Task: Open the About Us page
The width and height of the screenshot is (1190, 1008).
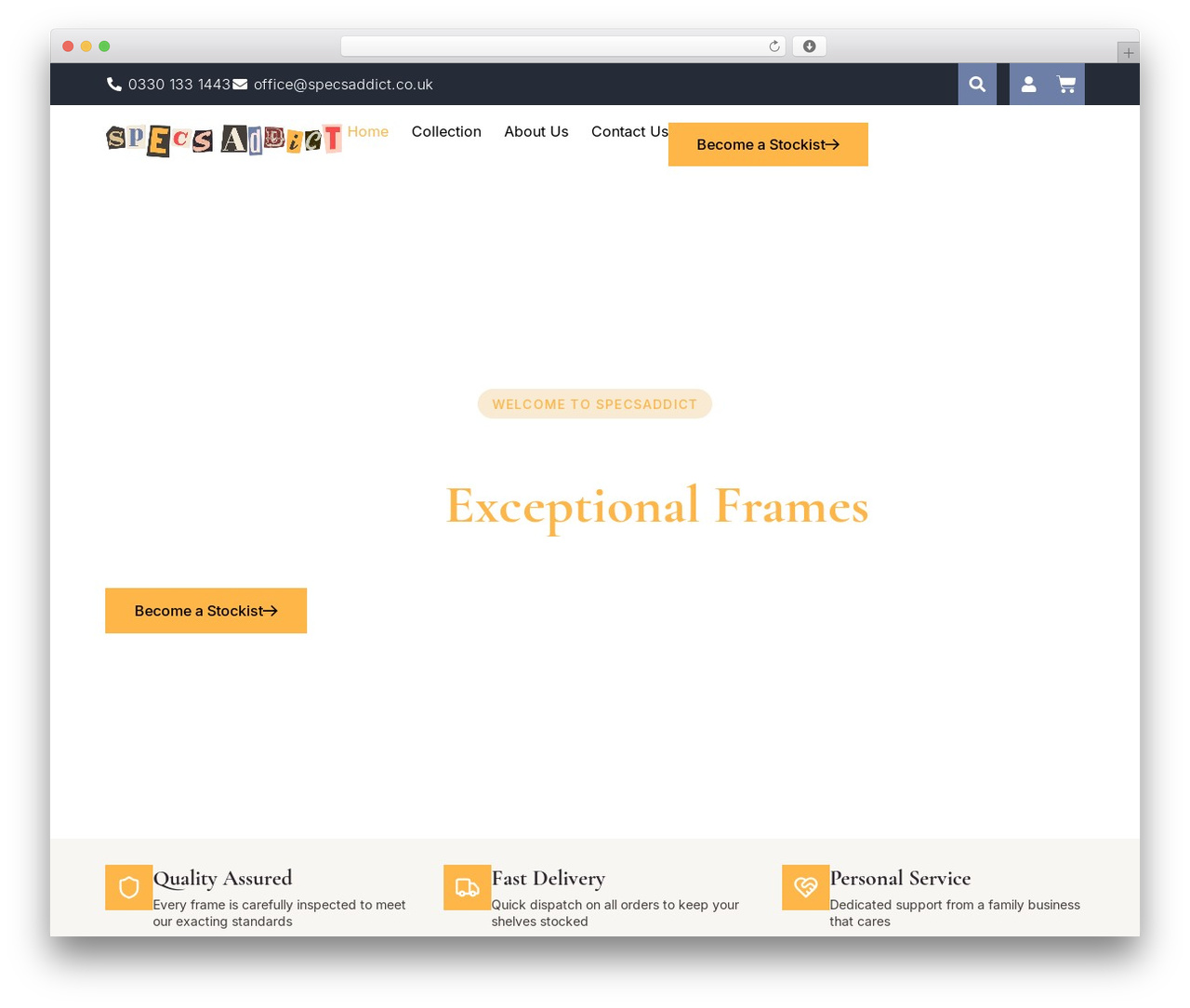Action: tap(536, 132)
